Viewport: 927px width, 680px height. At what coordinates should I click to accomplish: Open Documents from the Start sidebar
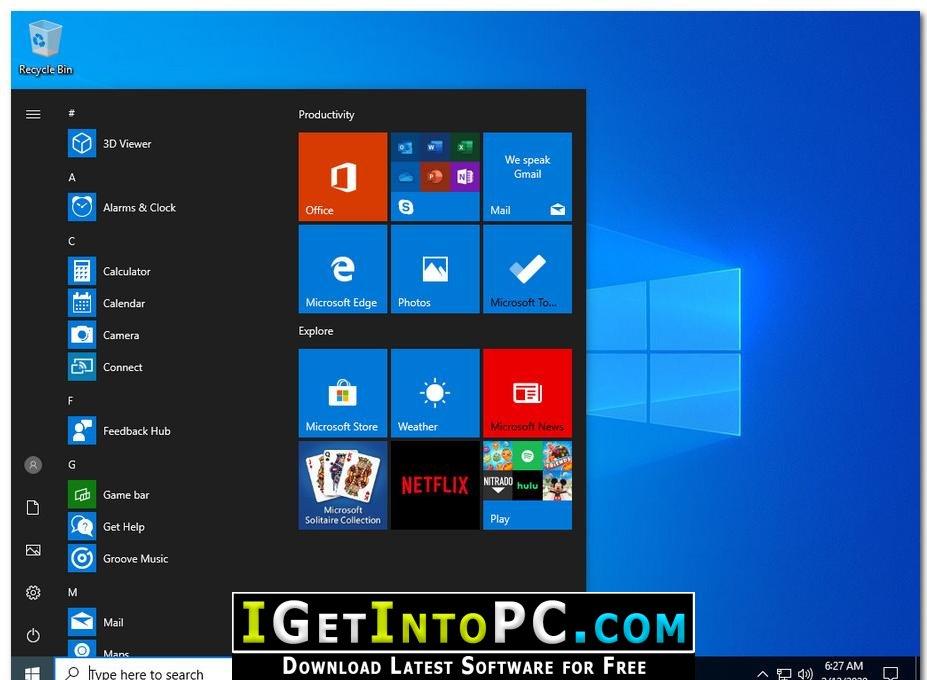click(x=33, y=508)
